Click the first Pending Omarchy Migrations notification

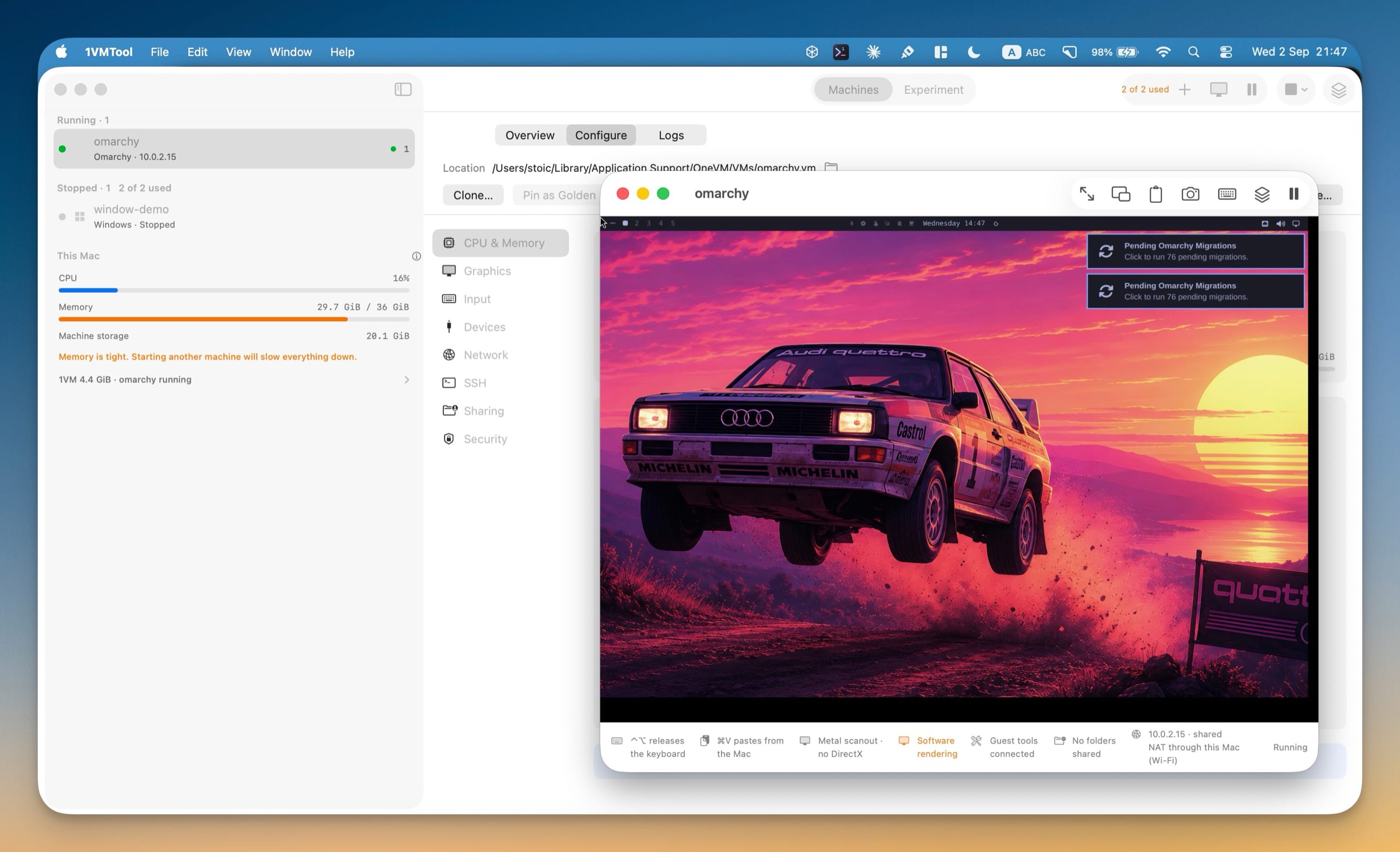point(1195,251)
